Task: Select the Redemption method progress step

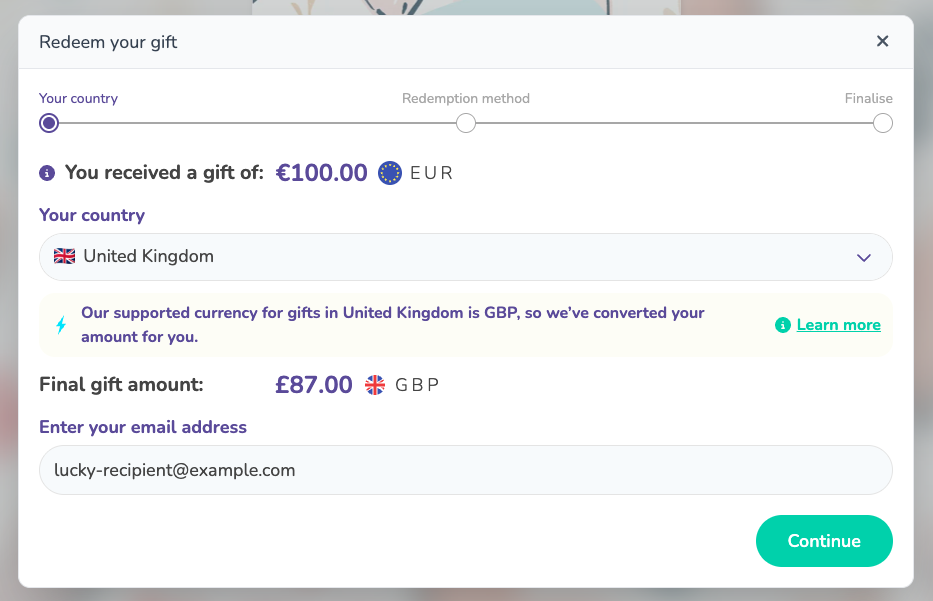Action: pos(465,122)
